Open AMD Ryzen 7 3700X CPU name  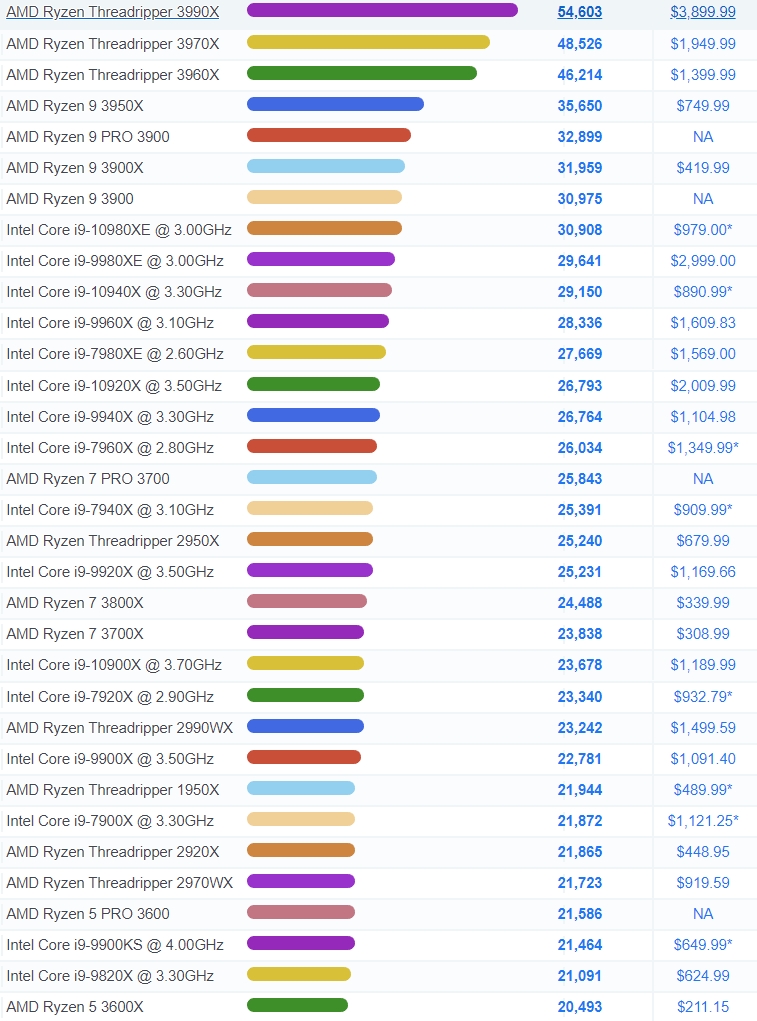[75, 634]
